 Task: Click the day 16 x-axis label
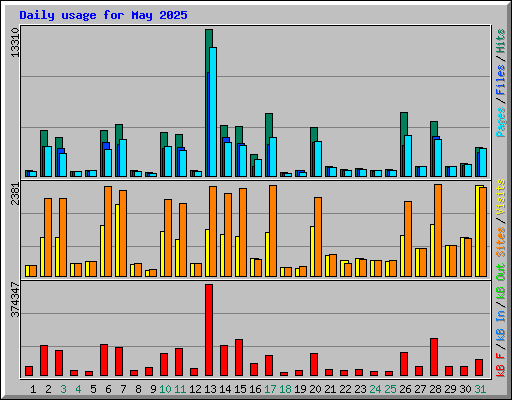255,389
